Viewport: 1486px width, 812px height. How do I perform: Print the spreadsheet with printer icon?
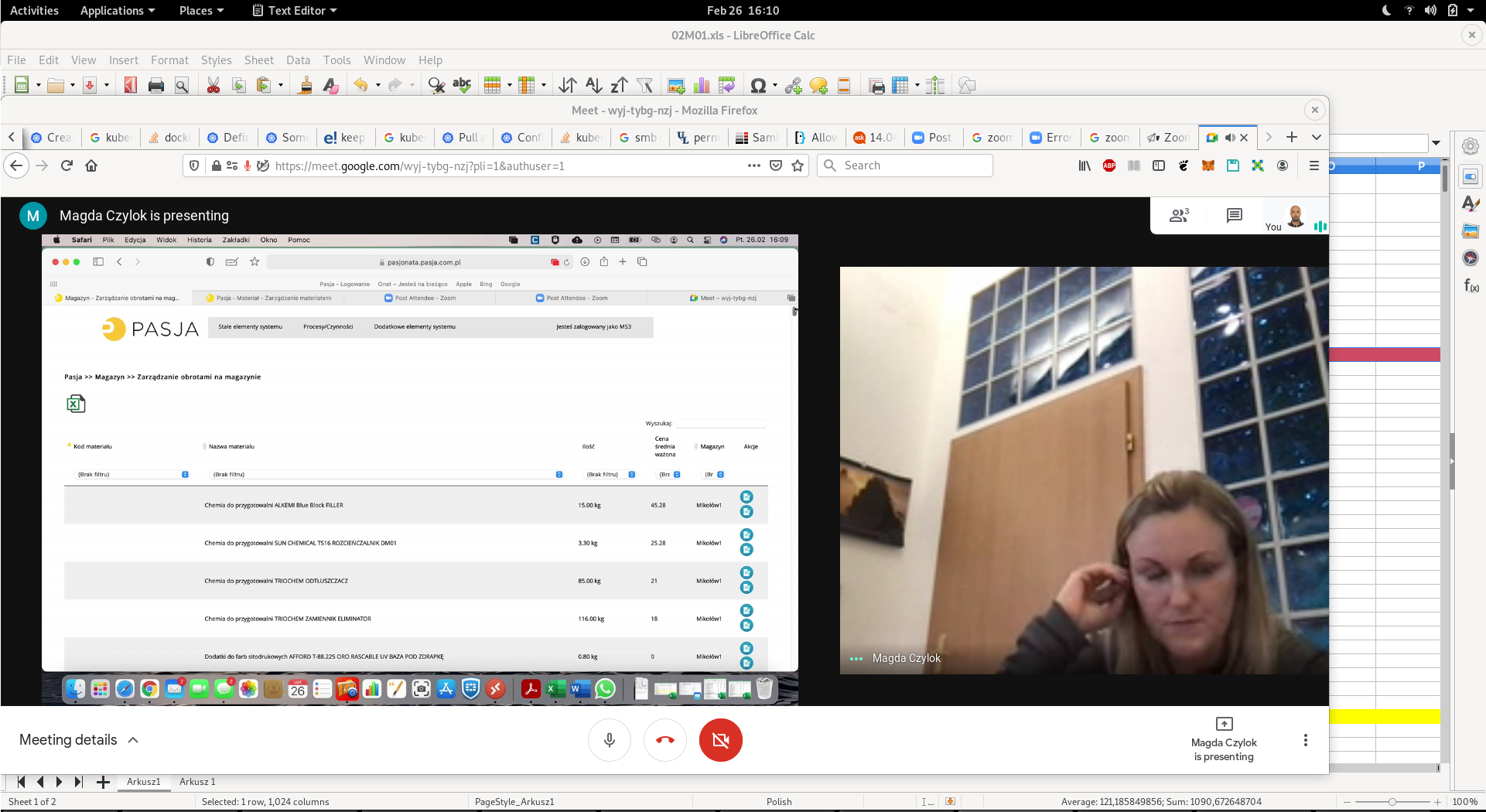point(156,85)
